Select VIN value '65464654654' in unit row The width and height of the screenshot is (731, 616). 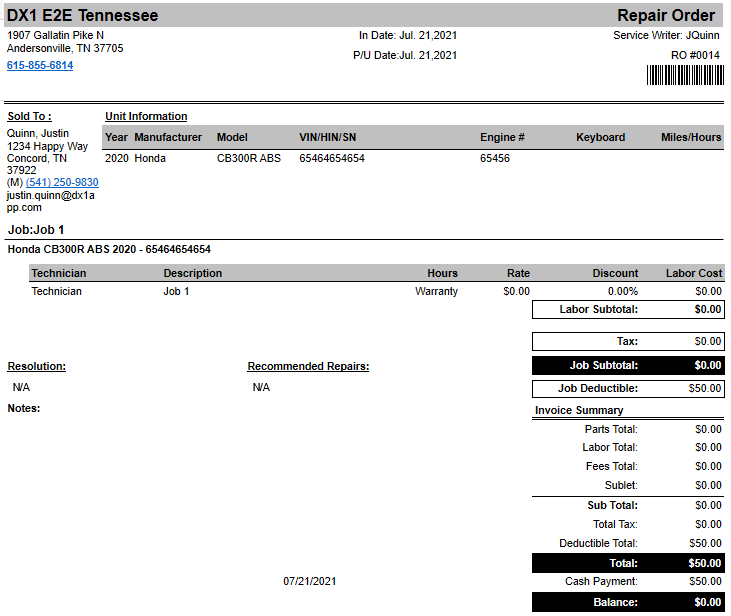(x=332, y=159)
